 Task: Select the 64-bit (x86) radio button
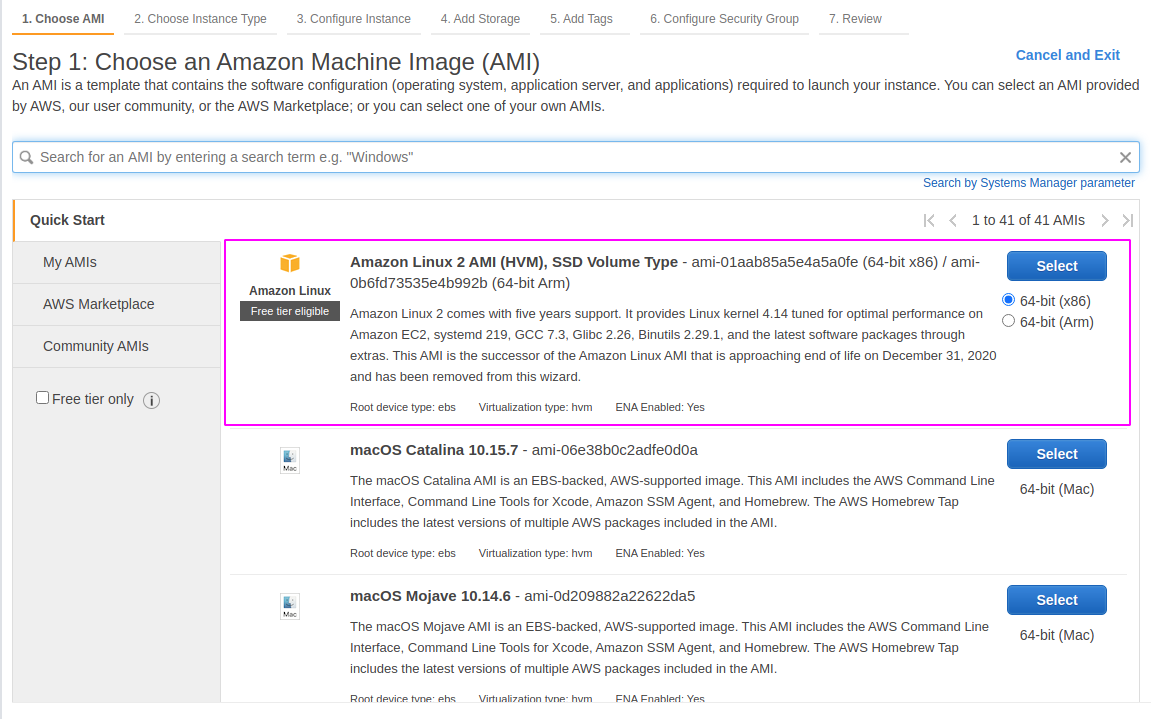pos(1008,299)
